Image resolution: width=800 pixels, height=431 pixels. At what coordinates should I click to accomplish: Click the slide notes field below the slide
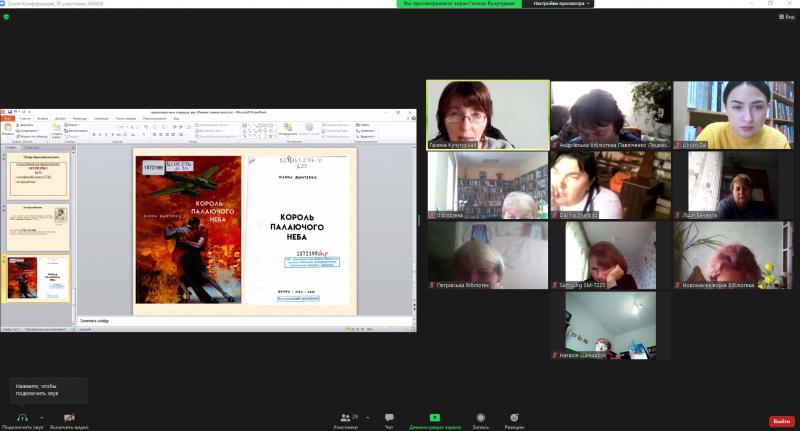[245, 321]
